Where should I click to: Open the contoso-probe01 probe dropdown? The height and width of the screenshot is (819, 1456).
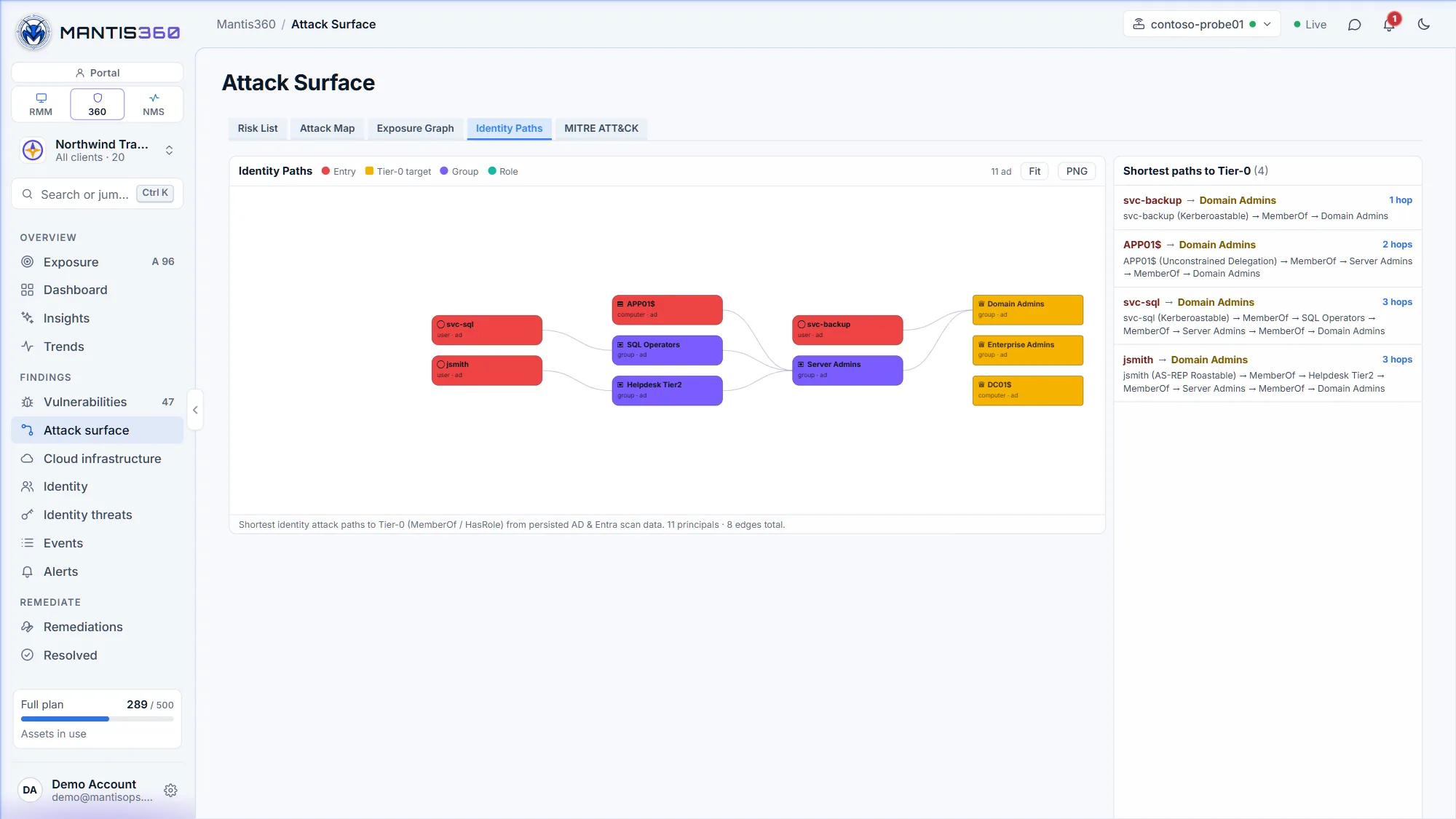[x=1201, y=25]
